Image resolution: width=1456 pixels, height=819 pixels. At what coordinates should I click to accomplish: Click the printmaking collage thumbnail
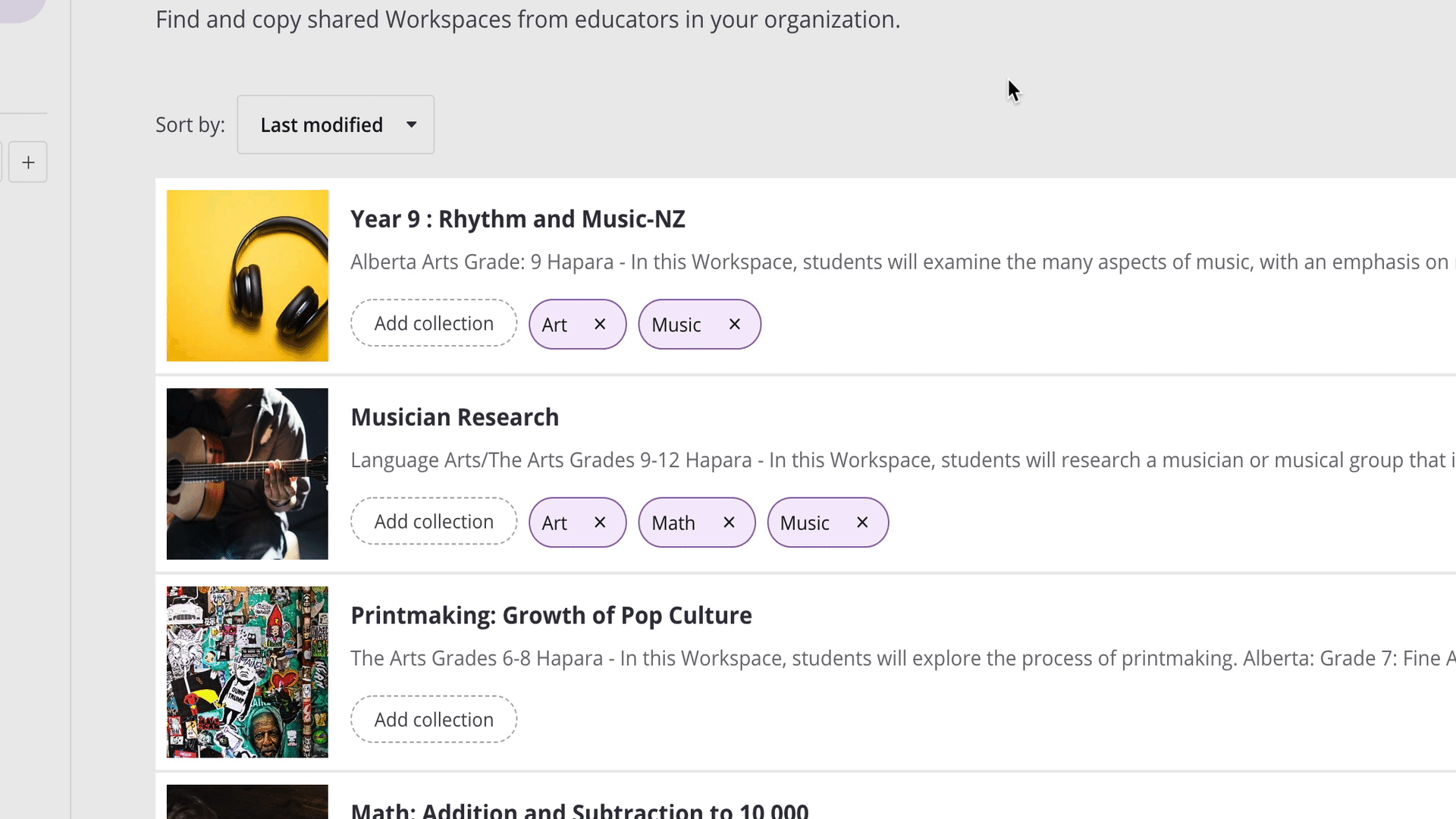point(247,672)
